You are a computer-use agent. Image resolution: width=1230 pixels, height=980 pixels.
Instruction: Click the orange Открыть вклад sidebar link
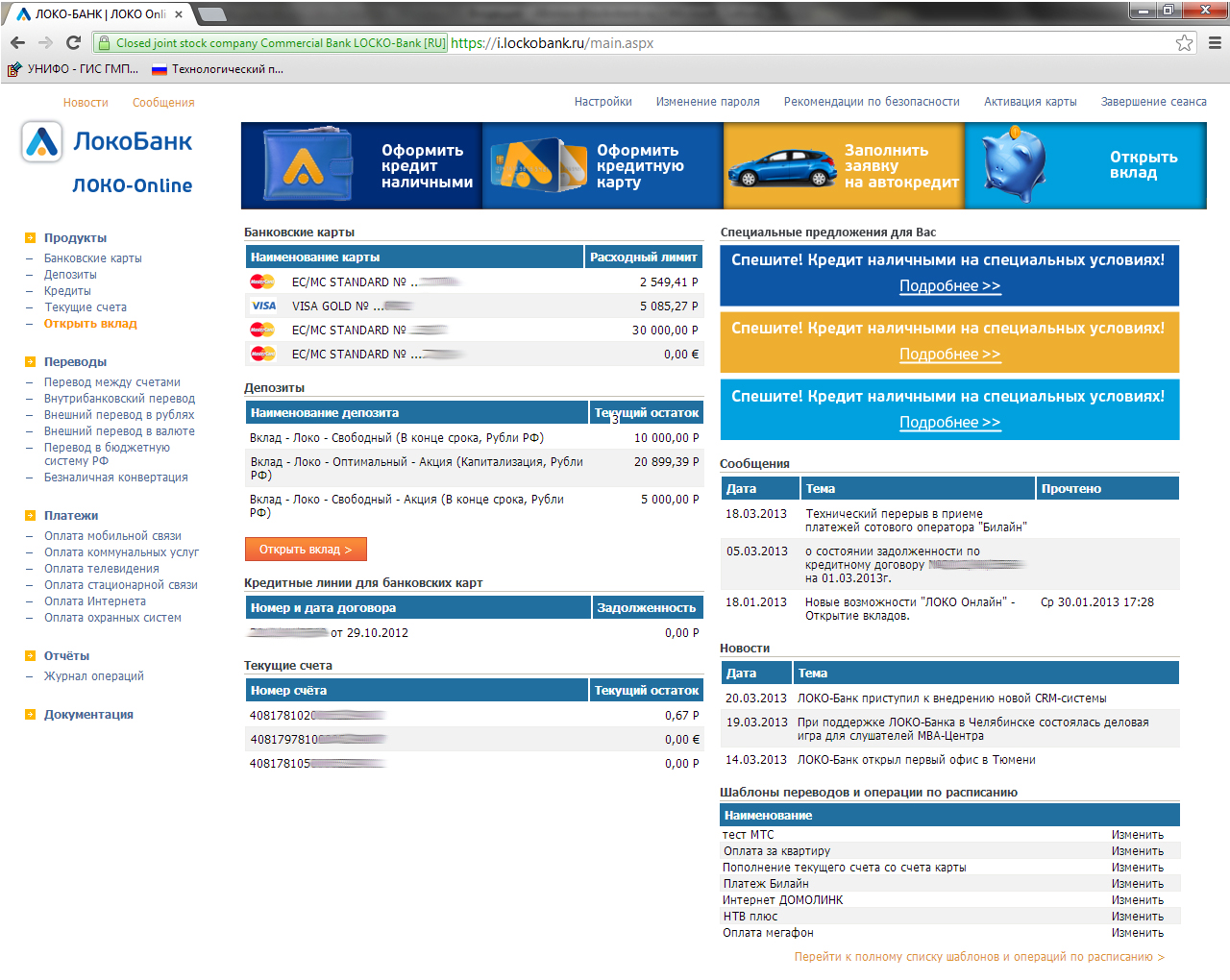(x=90, y=324)
